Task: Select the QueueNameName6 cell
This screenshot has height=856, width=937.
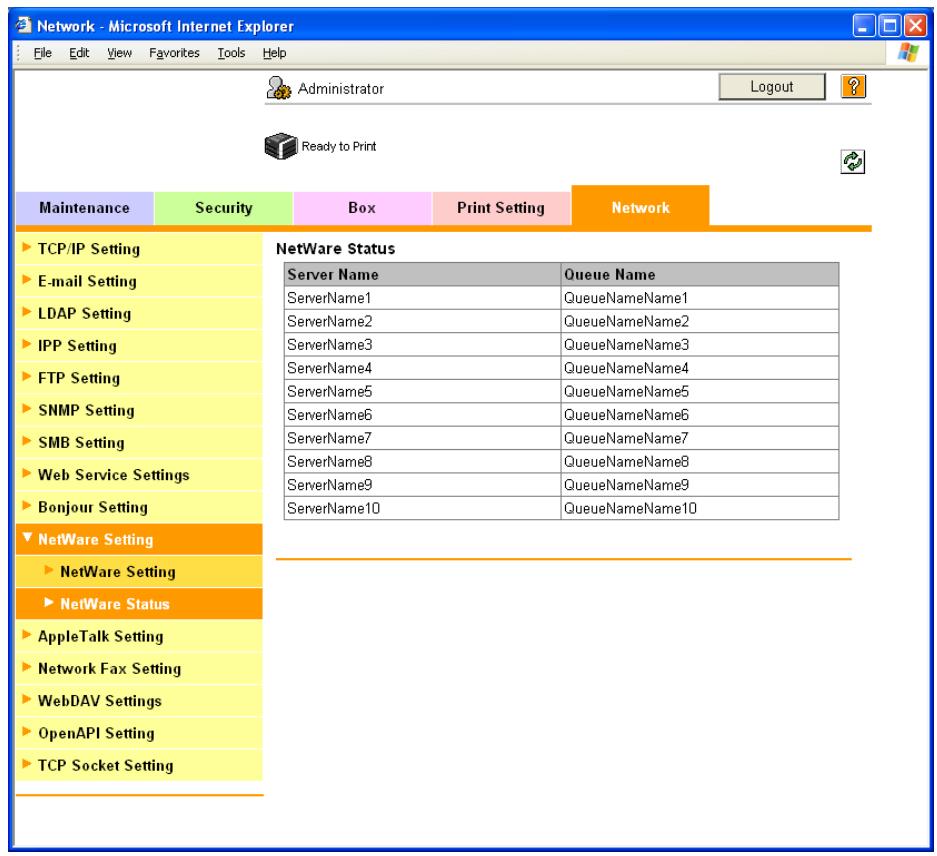Action: click(700, 414)
